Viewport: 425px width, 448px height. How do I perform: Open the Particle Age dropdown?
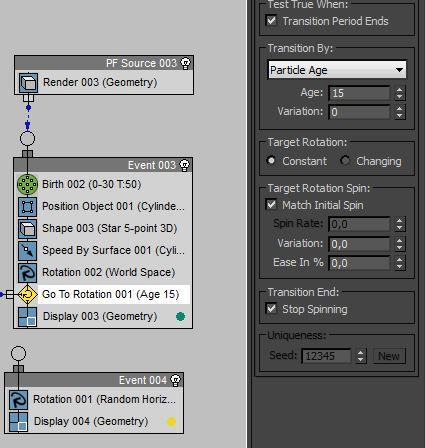tap(337, 70)
